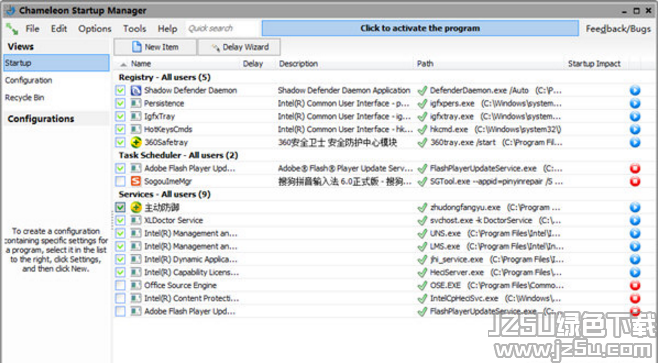
Task: Click blue startup impact icon for IgfxTray
Action: [x=635, y=116]
